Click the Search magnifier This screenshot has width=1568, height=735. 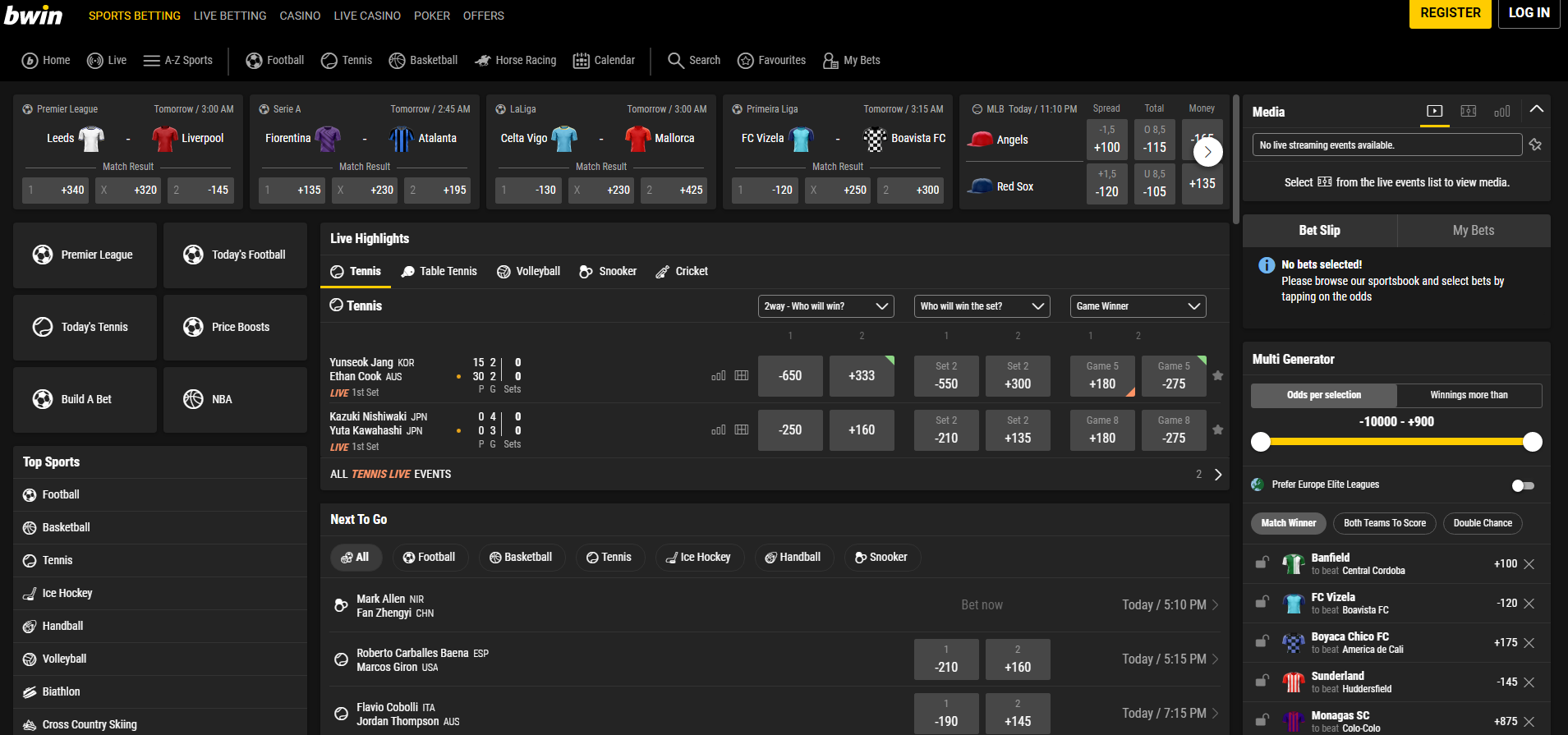point(675,60)
